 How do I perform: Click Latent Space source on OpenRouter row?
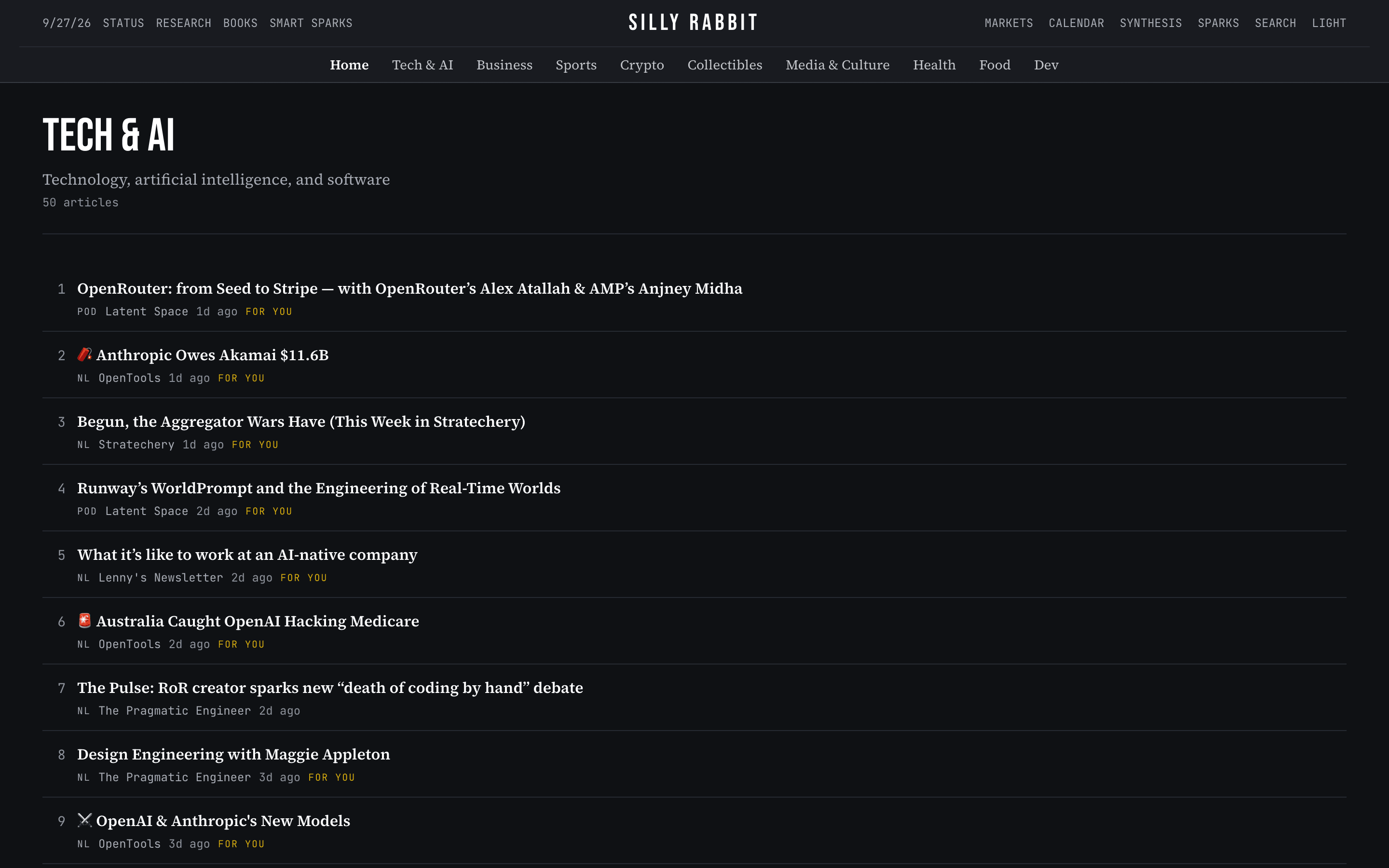pyautogui.click(x=147, y=311)
